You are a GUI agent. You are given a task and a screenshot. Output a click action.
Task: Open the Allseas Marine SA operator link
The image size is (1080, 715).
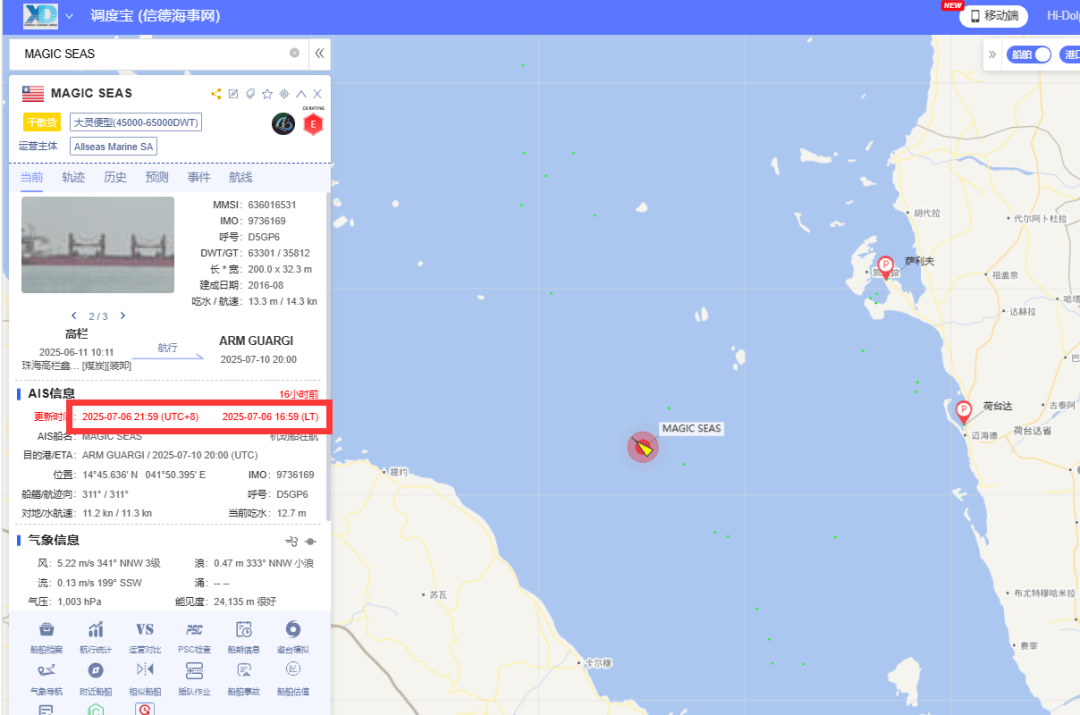[x=114, y=147]
